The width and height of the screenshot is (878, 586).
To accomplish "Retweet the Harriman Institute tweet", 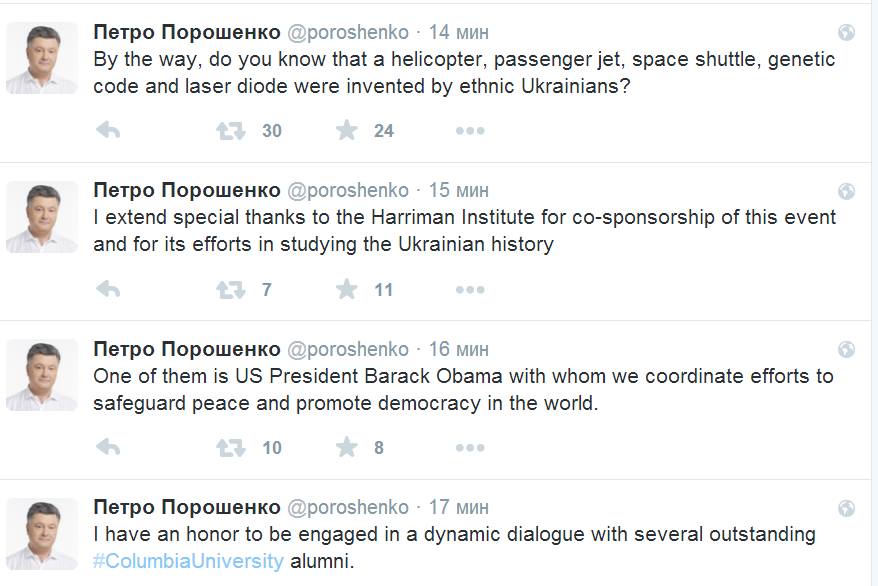I will pyautogui.click(x=231, y=290).
